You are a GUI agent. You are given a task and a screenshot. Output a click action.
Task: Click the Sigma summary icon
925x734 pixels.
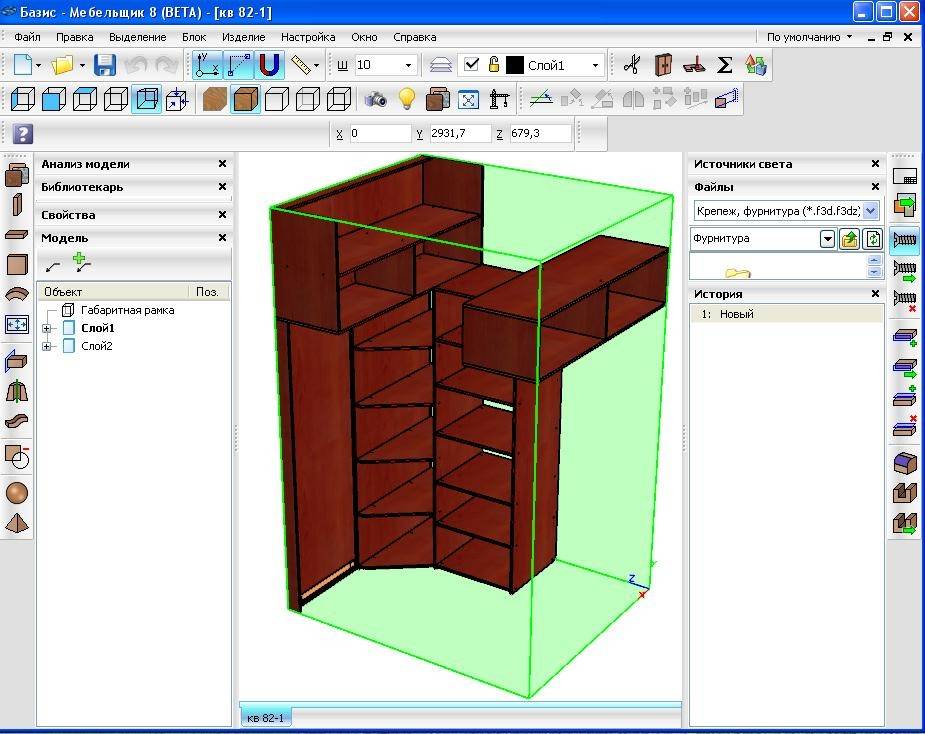pyautogui.click(x=724, y=65)
